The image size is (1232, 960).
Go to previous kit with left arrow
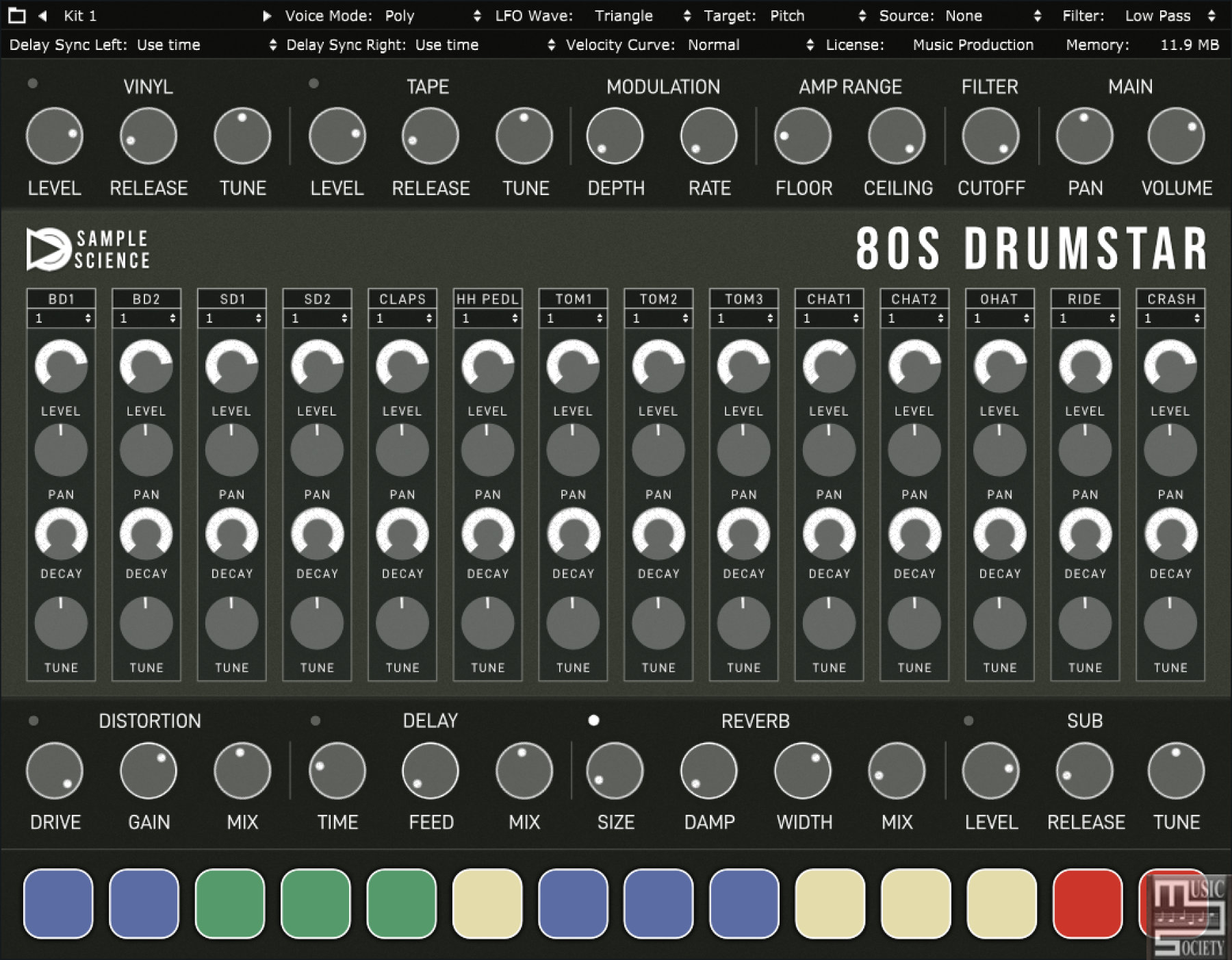[42, 16]
